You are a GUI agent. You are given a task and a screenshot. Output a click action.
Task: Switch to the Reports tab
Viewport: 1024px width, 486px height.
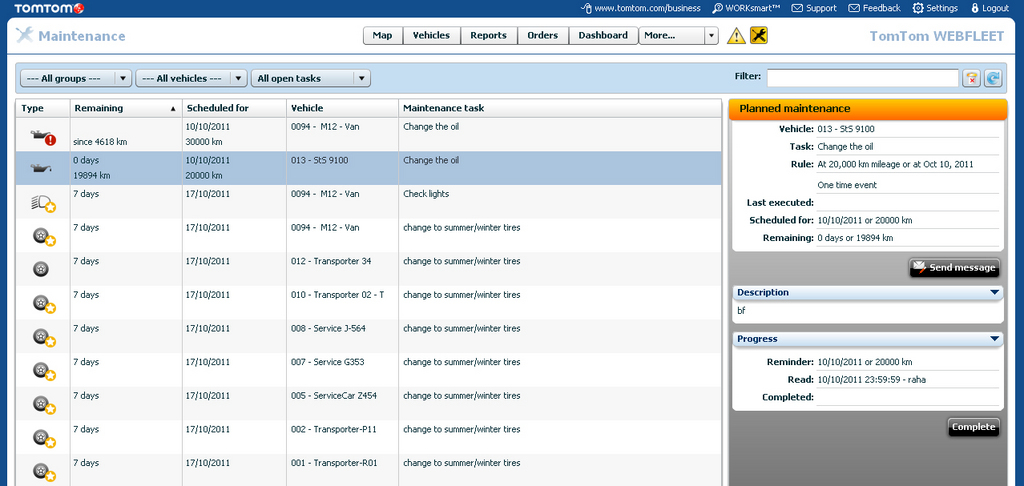[488, 35]
